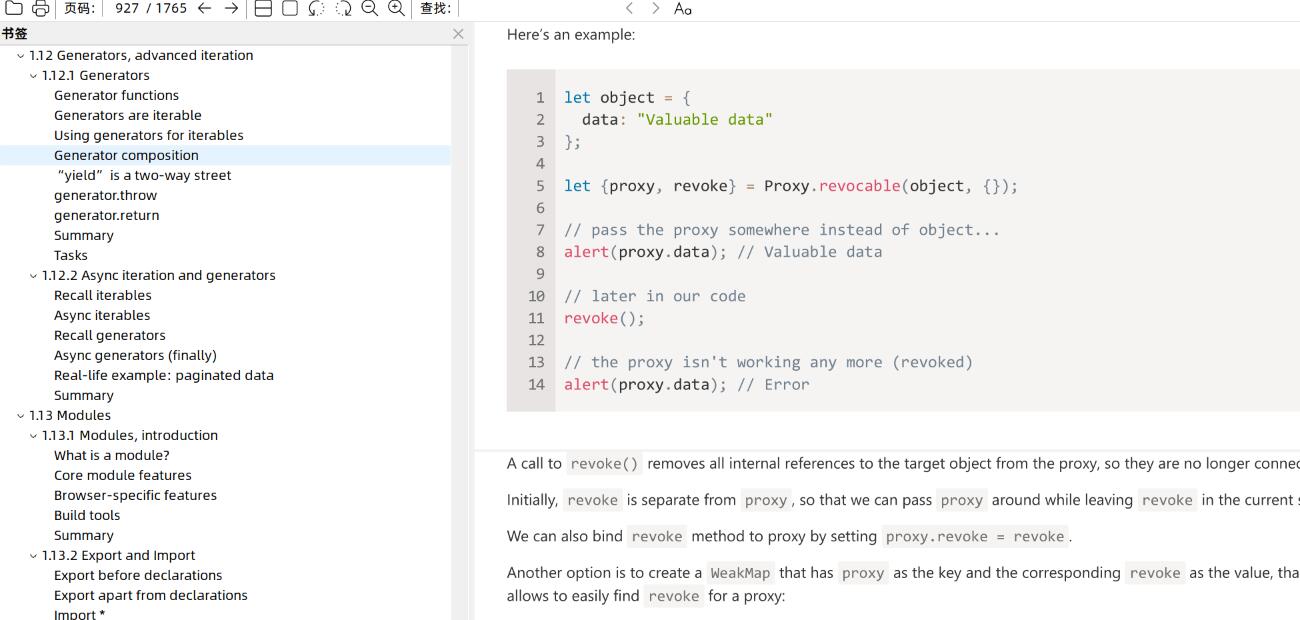1300x620 pixels.
Task: Switch to two-page layout view
Action: point(263,9)
